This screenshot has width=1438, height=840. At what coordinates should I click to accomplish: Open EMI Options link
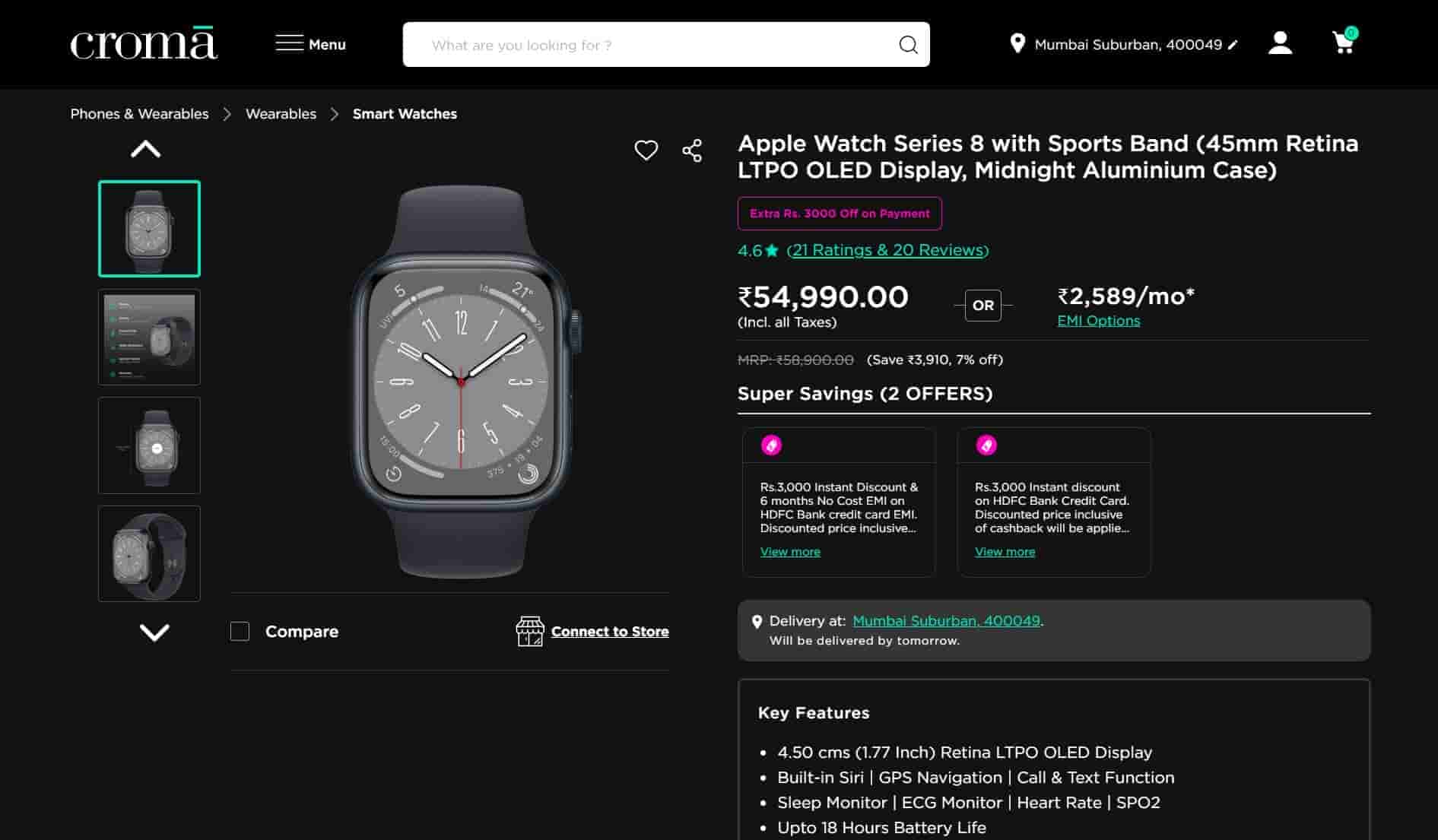click(1098, 320)
